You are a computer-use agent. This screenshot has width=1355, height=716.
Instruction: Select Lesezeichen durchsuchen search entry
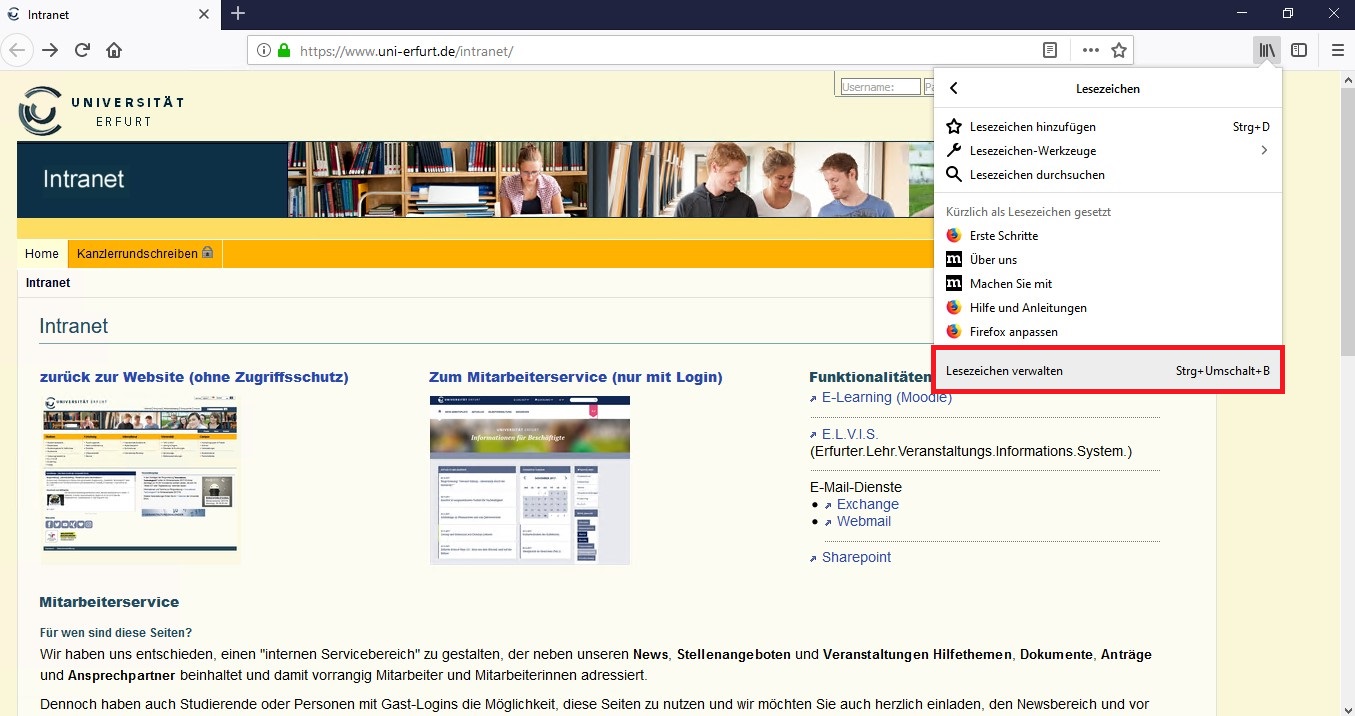click(x=1037, y=175)
